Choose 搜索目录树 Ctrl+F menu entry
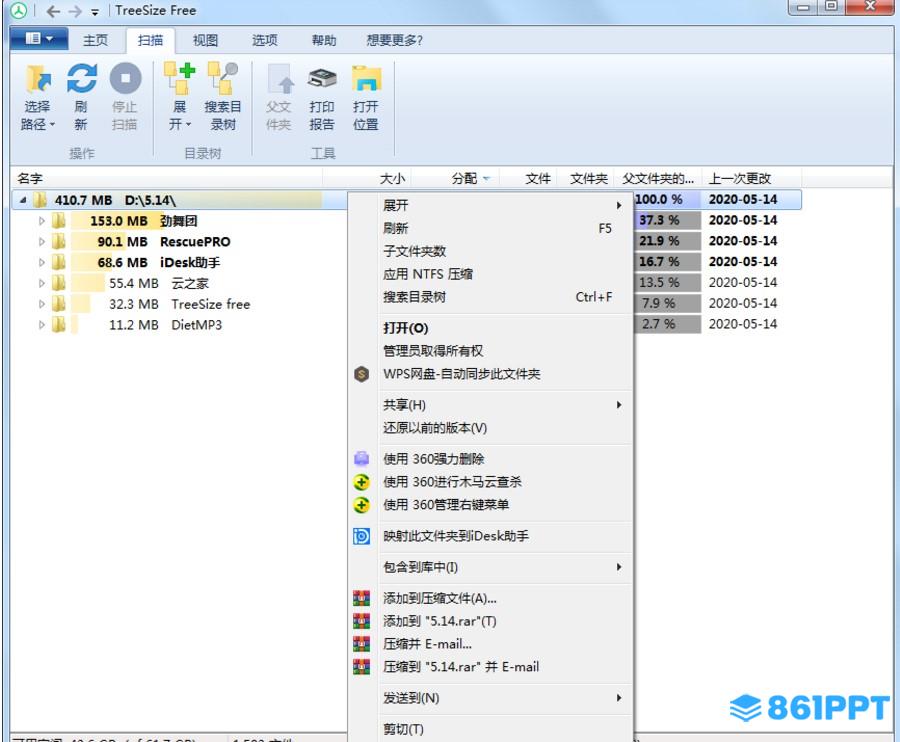Viewport: 900px width, 742px height. [505, 297]
